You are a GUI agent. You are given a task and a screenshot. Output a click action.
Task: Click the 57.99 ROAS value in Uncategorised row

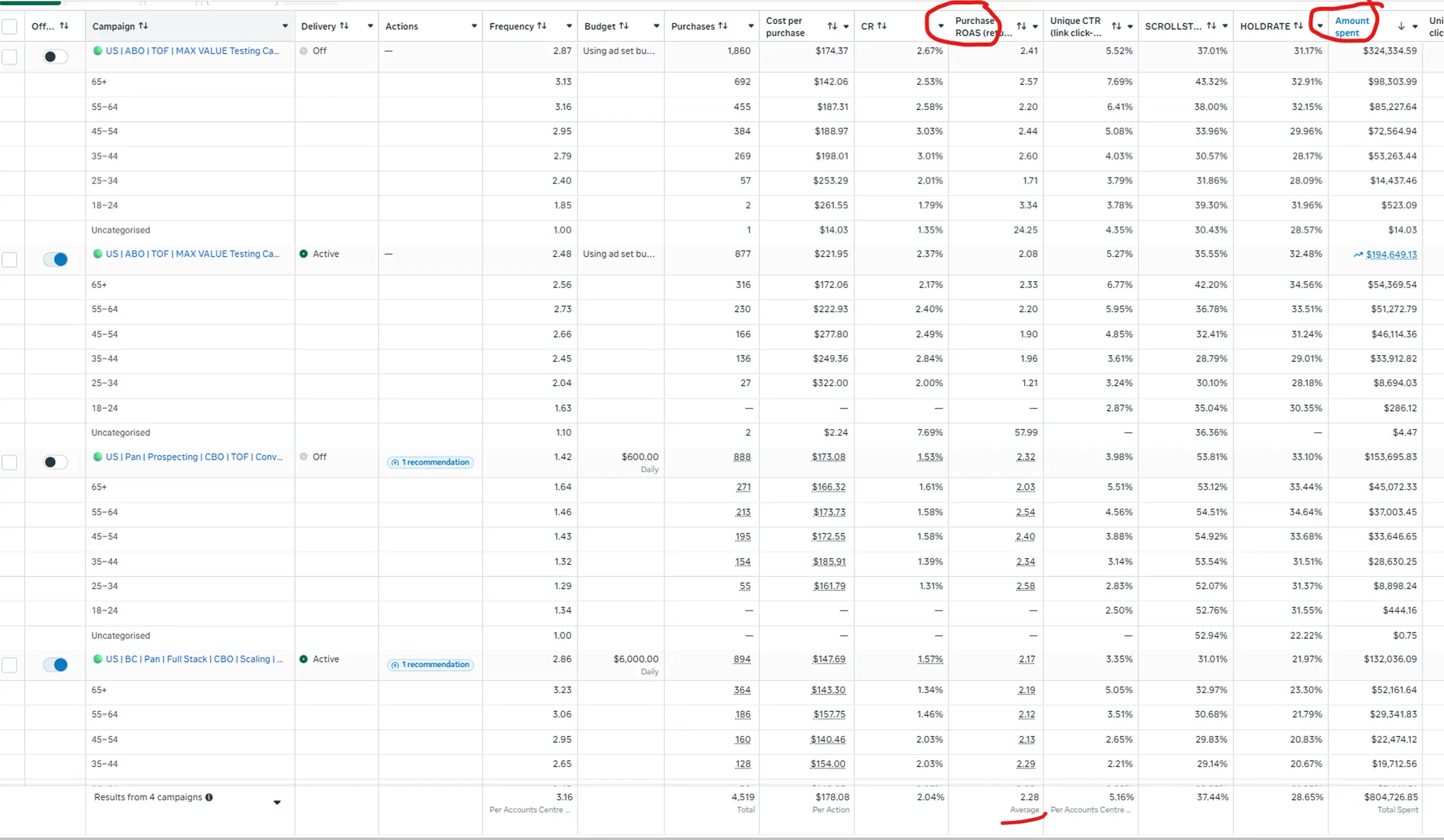click(x=1025, y=433)
